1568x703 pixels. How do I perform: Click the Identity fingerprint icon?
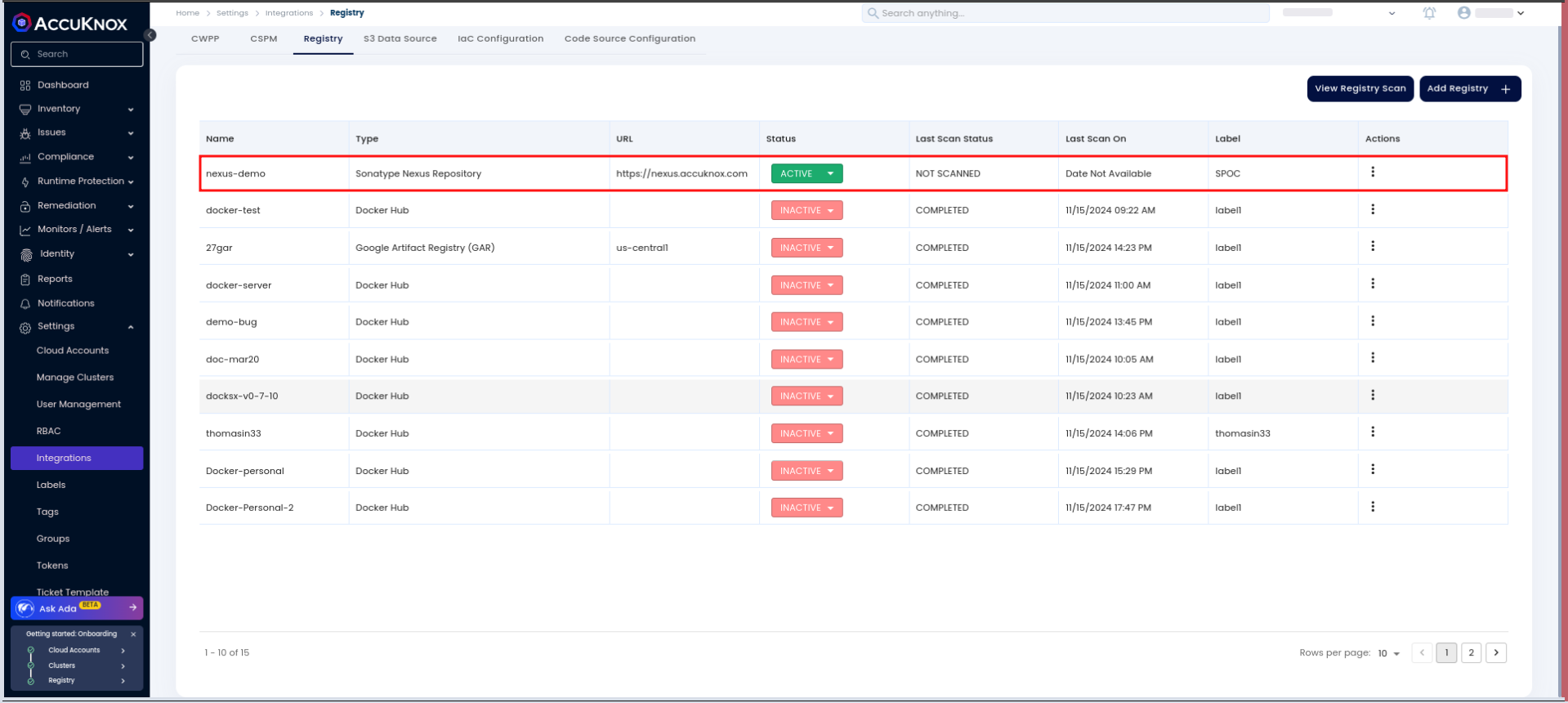(x=26, y=254)
